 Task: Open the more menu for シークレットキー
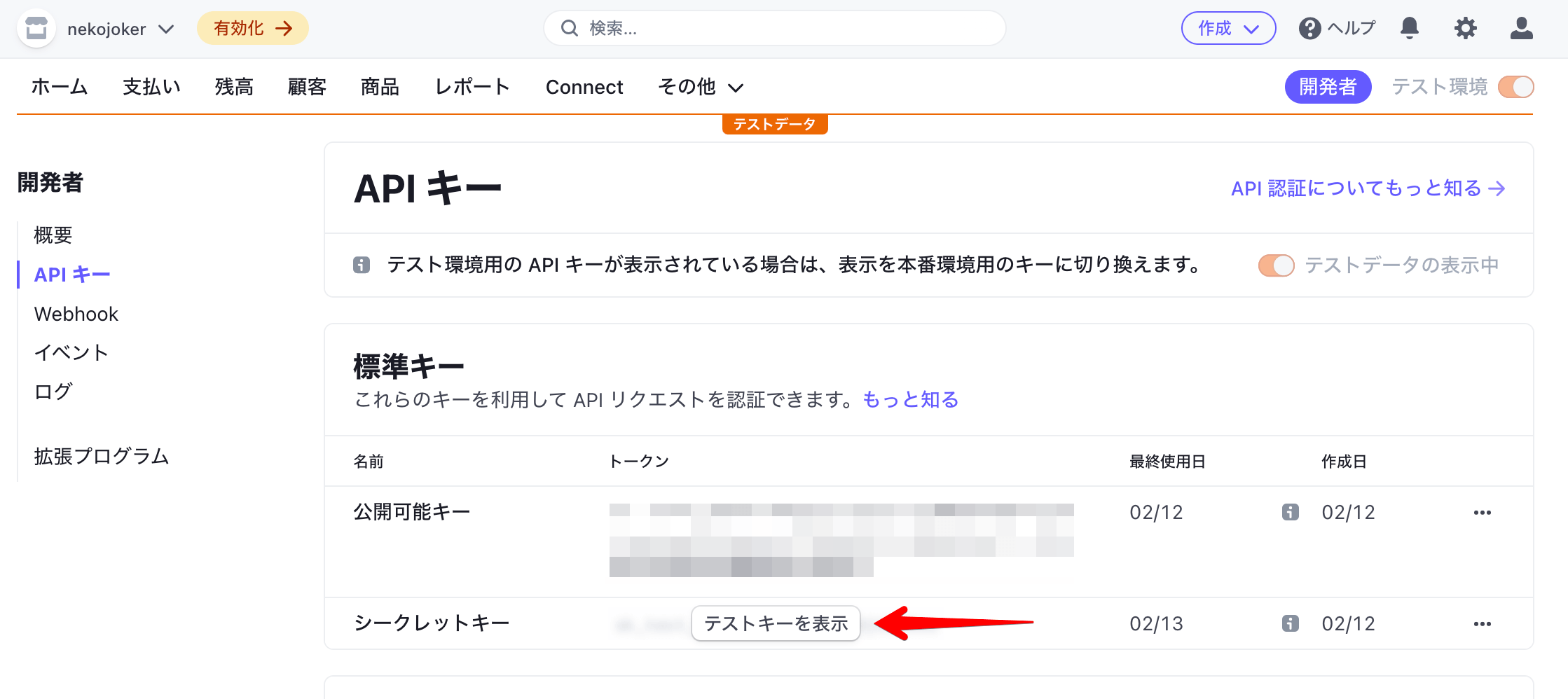pyautogui.click(x=1483, y=624)
